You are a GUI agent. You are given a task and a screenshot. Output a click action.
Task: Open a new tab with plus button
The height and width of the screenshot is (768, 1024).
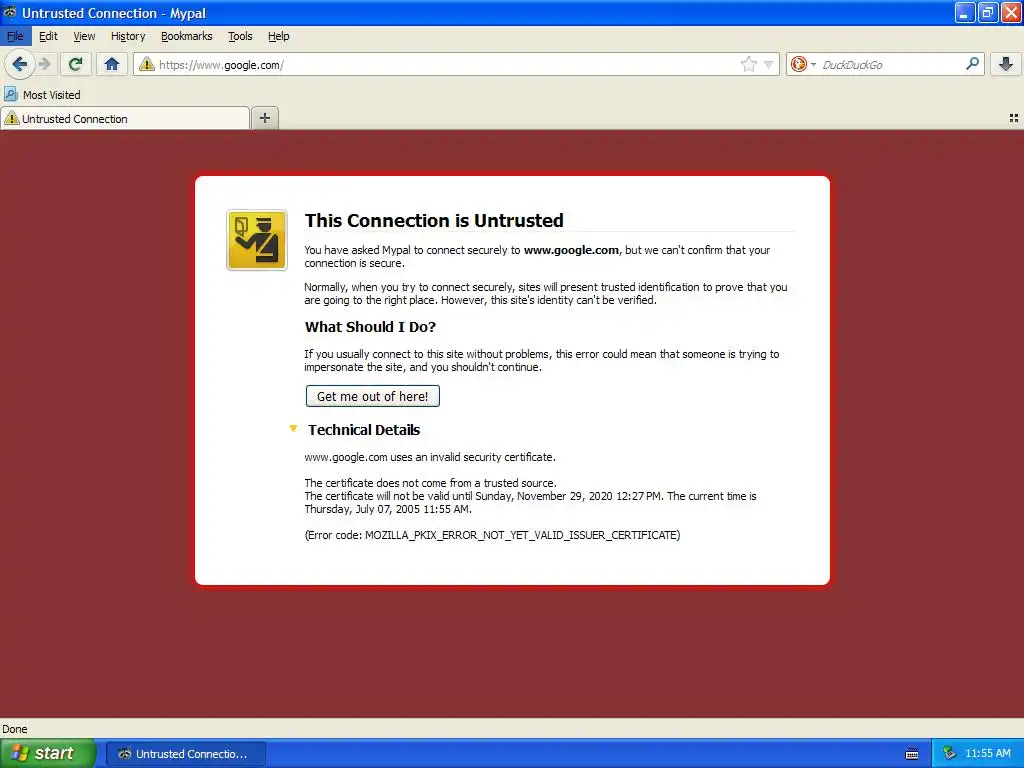(264, 118)
